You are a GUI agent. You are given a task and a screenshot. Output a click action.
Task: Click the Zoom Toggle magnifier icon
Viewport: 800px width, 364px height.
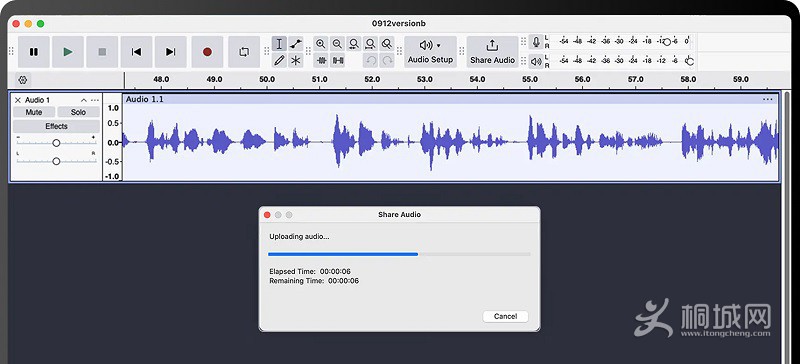[387, 44]
